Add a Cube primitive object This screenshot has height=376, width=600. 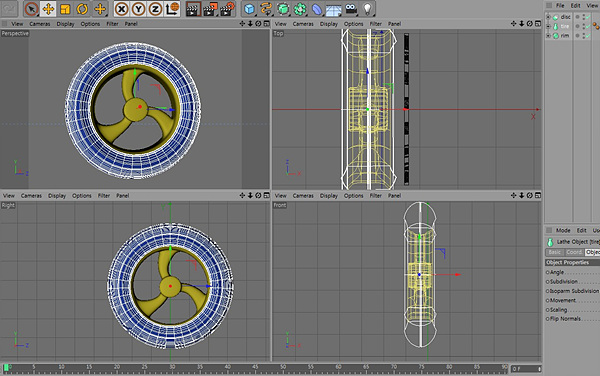coord(249,9)
